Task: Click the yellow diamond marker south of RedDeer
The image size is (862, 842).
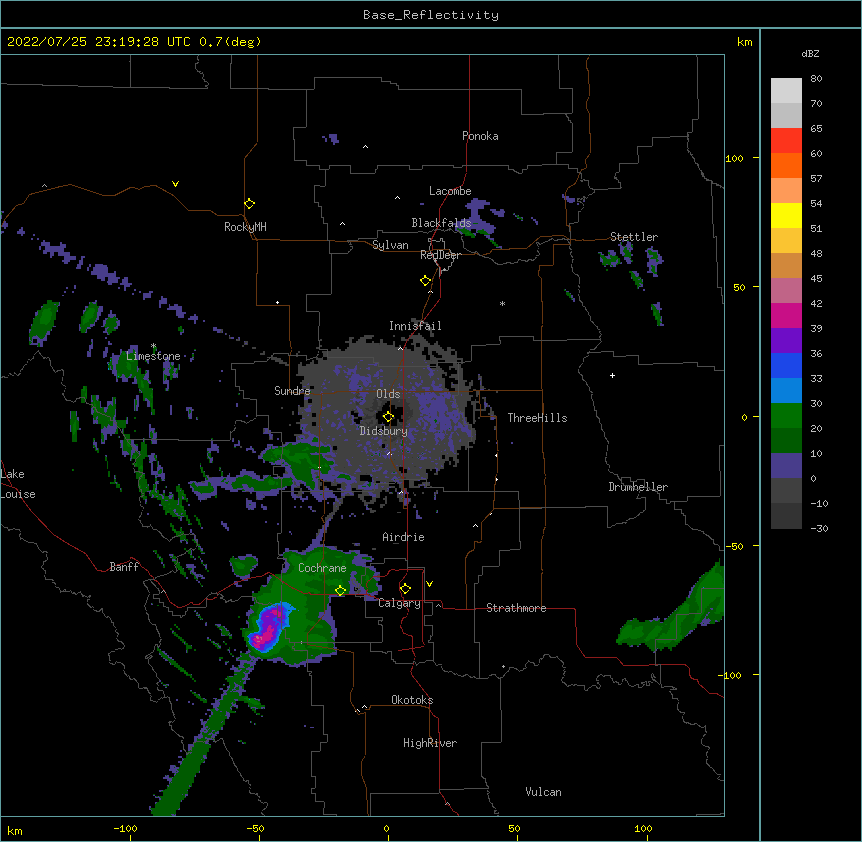Action: [x=426, y=281]
